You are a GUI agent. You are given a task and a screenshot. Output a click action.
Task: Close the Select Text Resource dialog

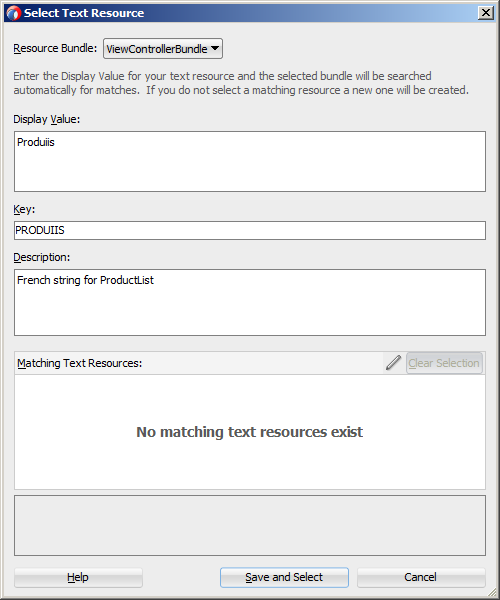[486, 13]
